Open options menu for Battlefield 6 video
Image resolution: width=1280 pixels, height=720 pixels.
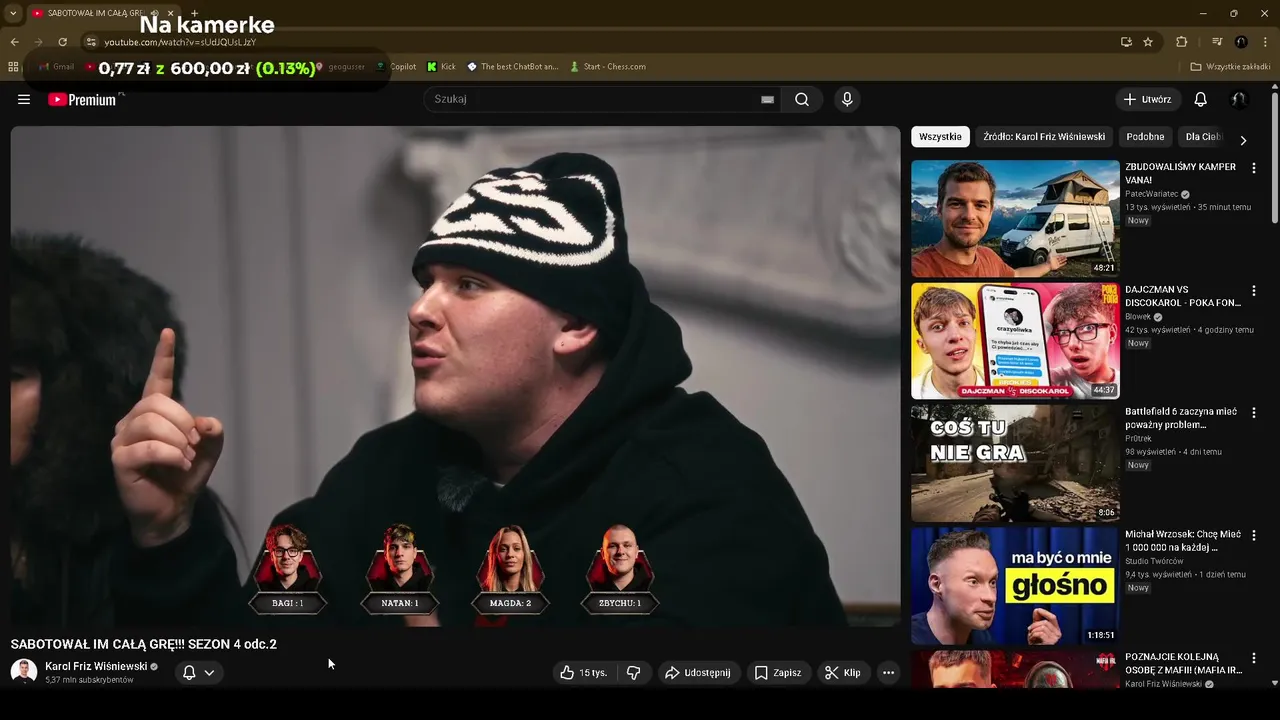1253,413
